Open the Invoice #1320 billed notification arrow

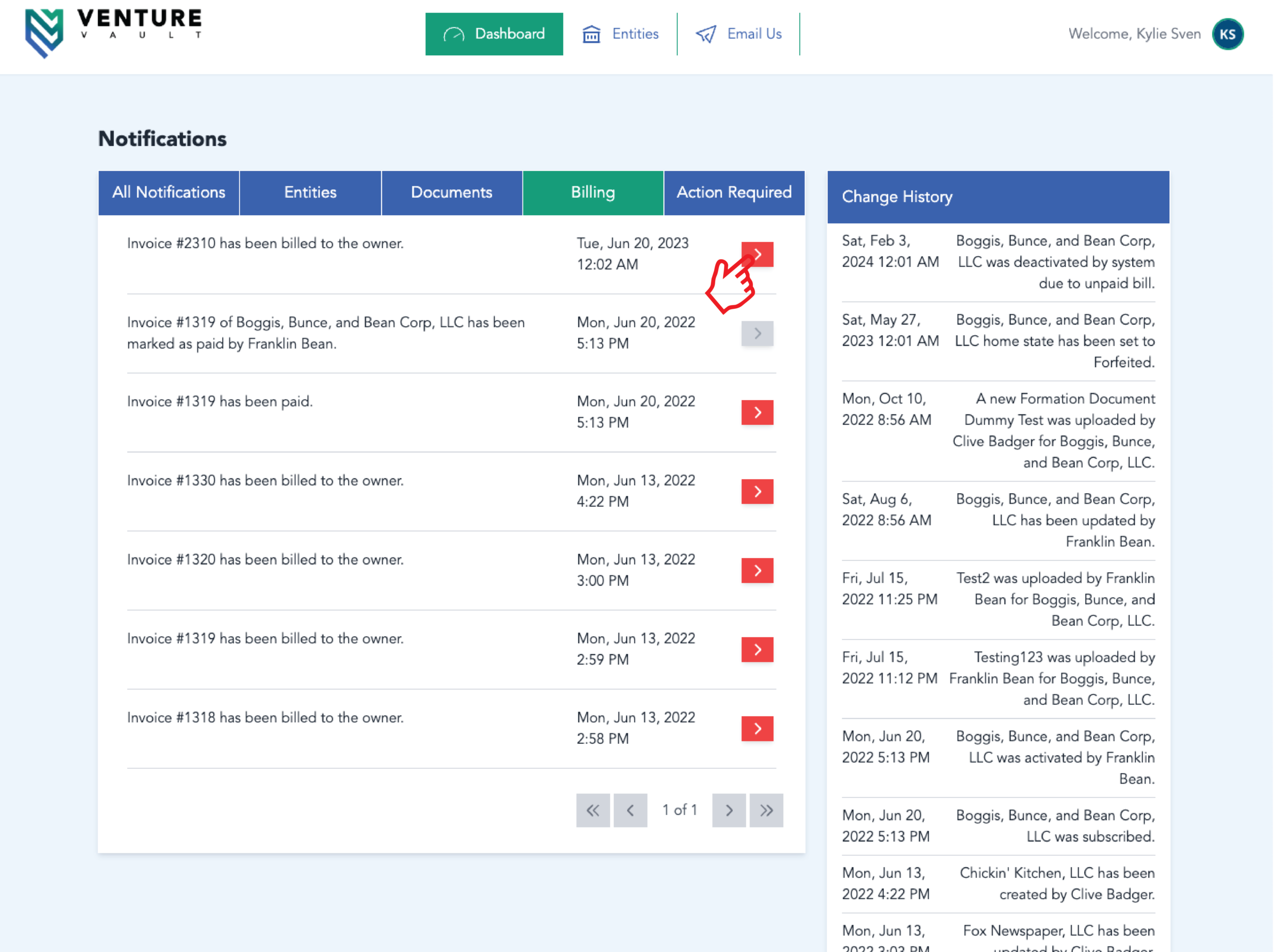(x=757, y=570)
